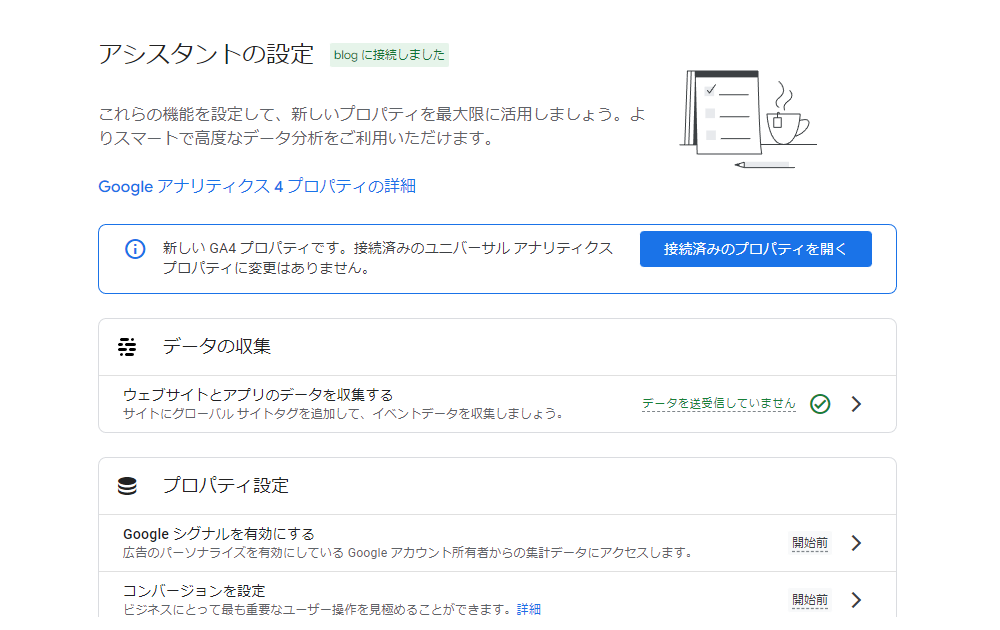This screenshot has height=630, width=1000.
Task: Click the 'blog に接続しました' badge
Action: click(389, 55)
